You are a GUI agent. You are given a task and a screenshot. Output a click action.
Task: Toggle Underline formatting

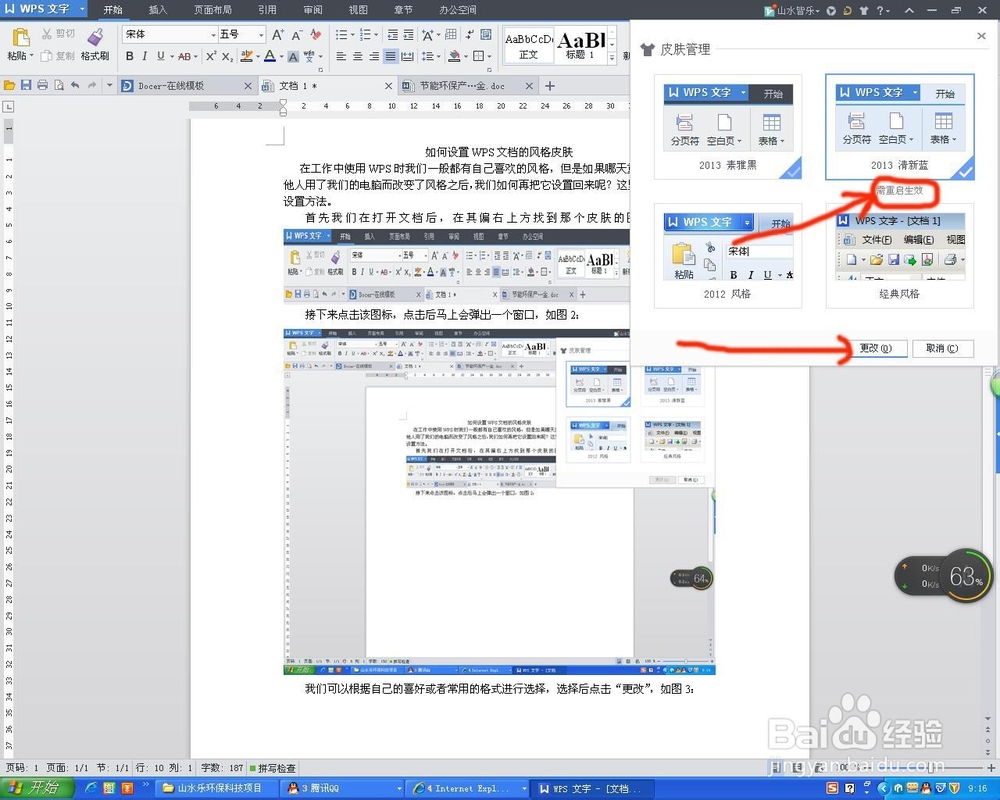tap(161, 56)
